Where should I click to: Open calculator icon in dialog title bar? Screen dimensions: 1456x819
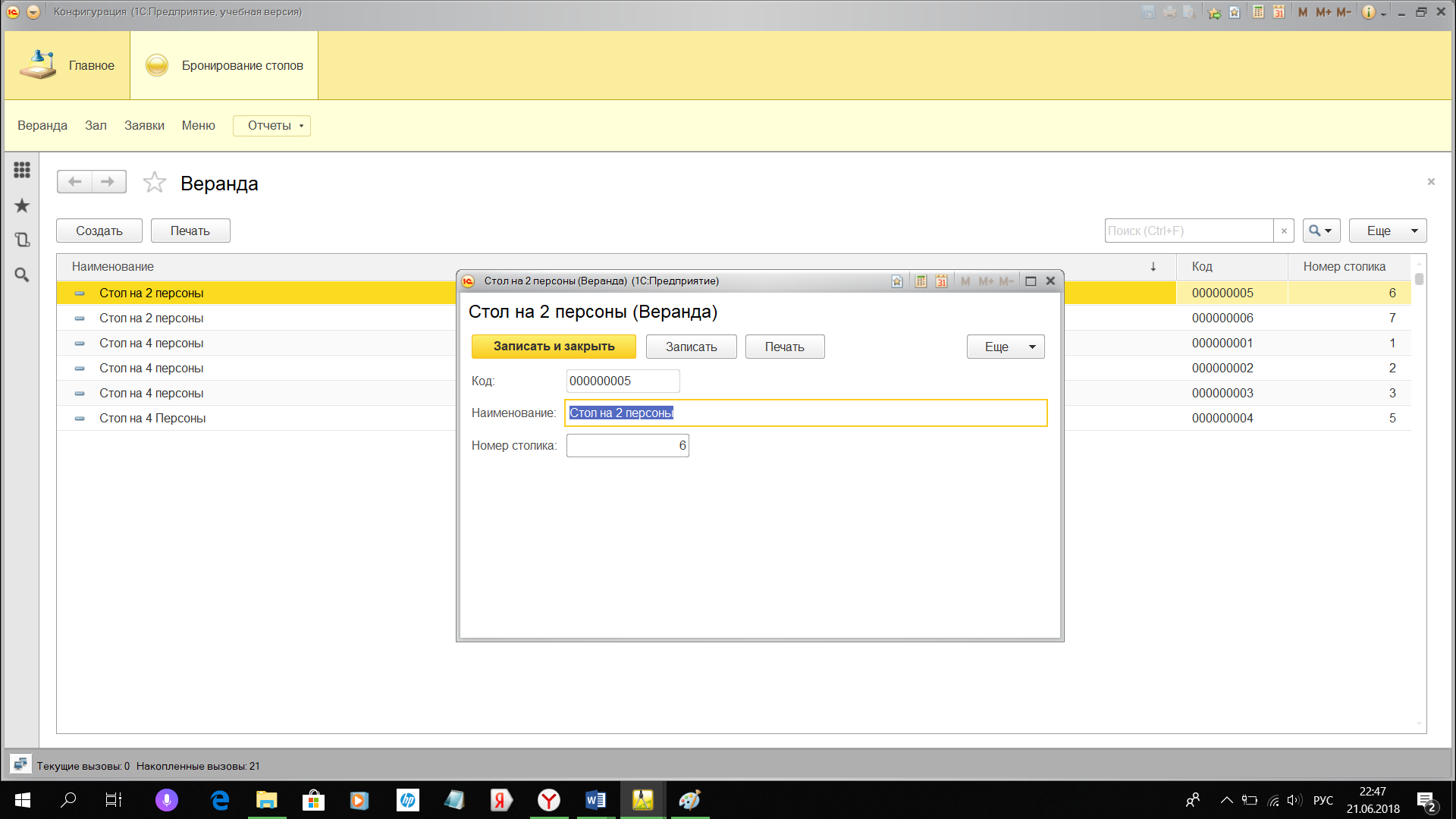point(921,281)
